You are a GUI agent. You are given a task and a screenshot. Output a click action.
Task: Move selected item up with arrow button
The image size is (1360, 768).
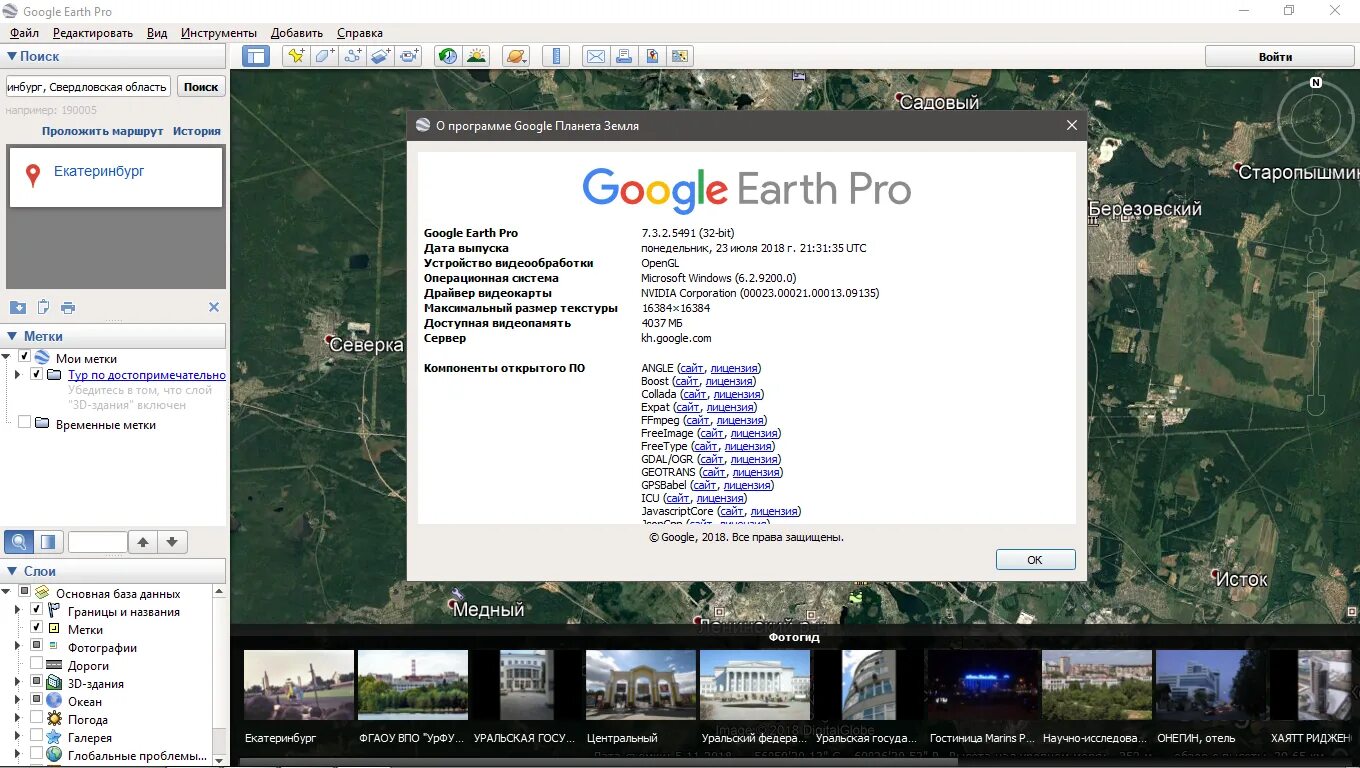(x=143, y=542)
